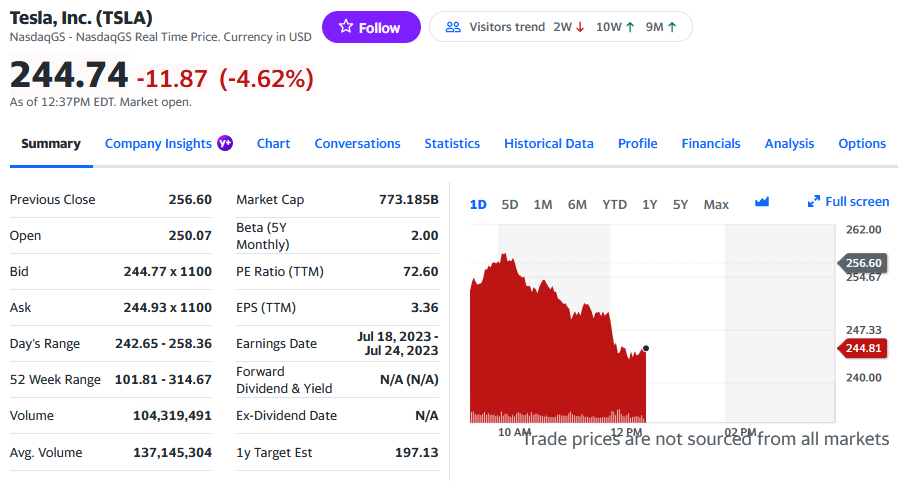Screen dimensions: 898x481
Task: Click the 244.74 current price
Action: tap(69, 75)
